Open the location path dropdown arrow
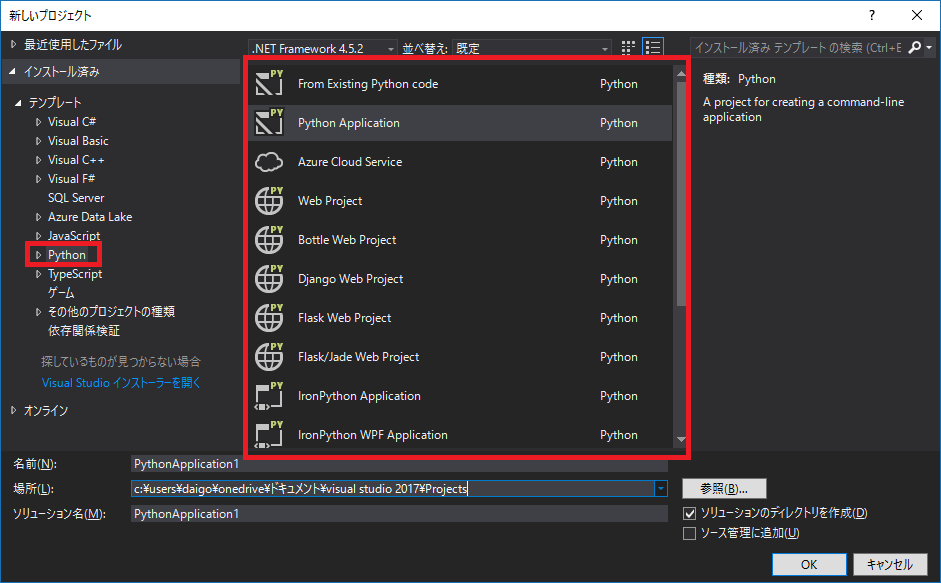 661,489
